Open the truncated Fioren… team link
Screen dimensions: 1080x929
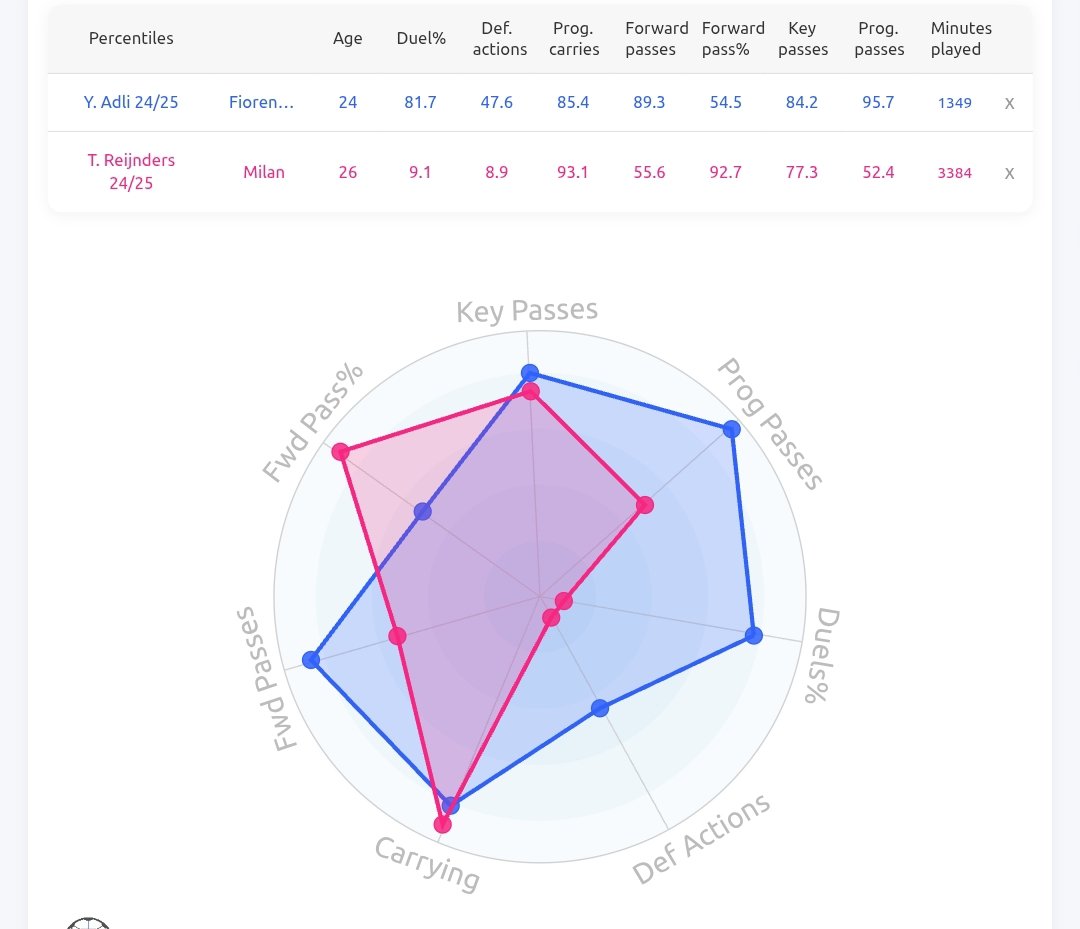(261, 102)
